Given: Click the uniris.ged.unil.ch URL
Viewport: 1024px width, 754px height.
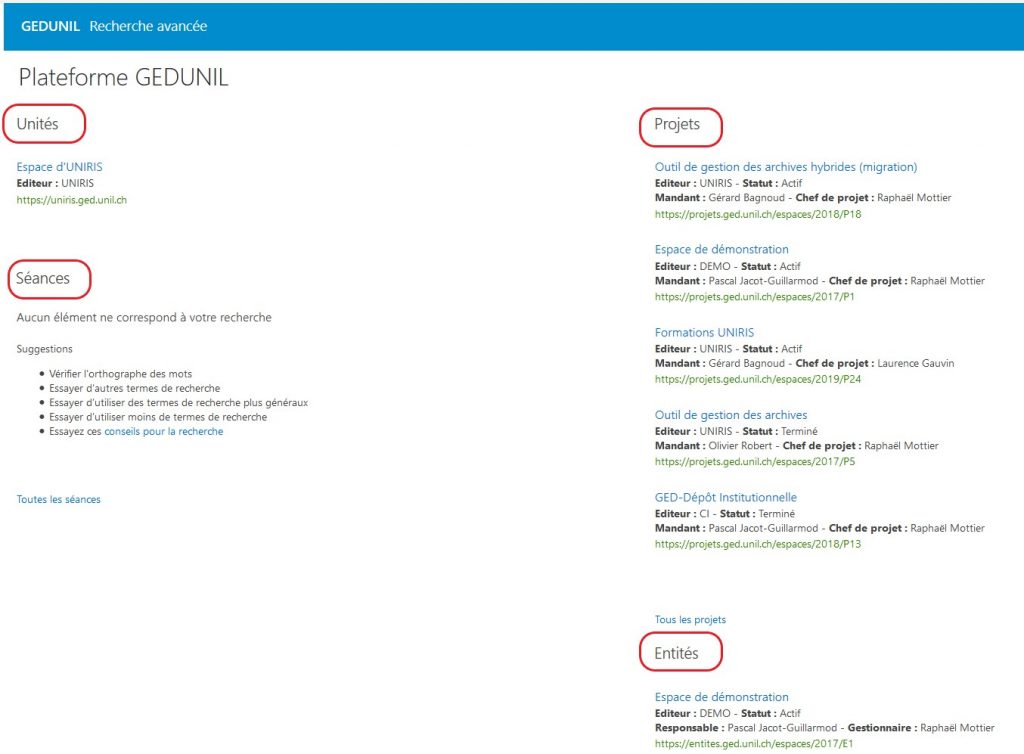Looking at the screenshot, I should tap(71, 200).
